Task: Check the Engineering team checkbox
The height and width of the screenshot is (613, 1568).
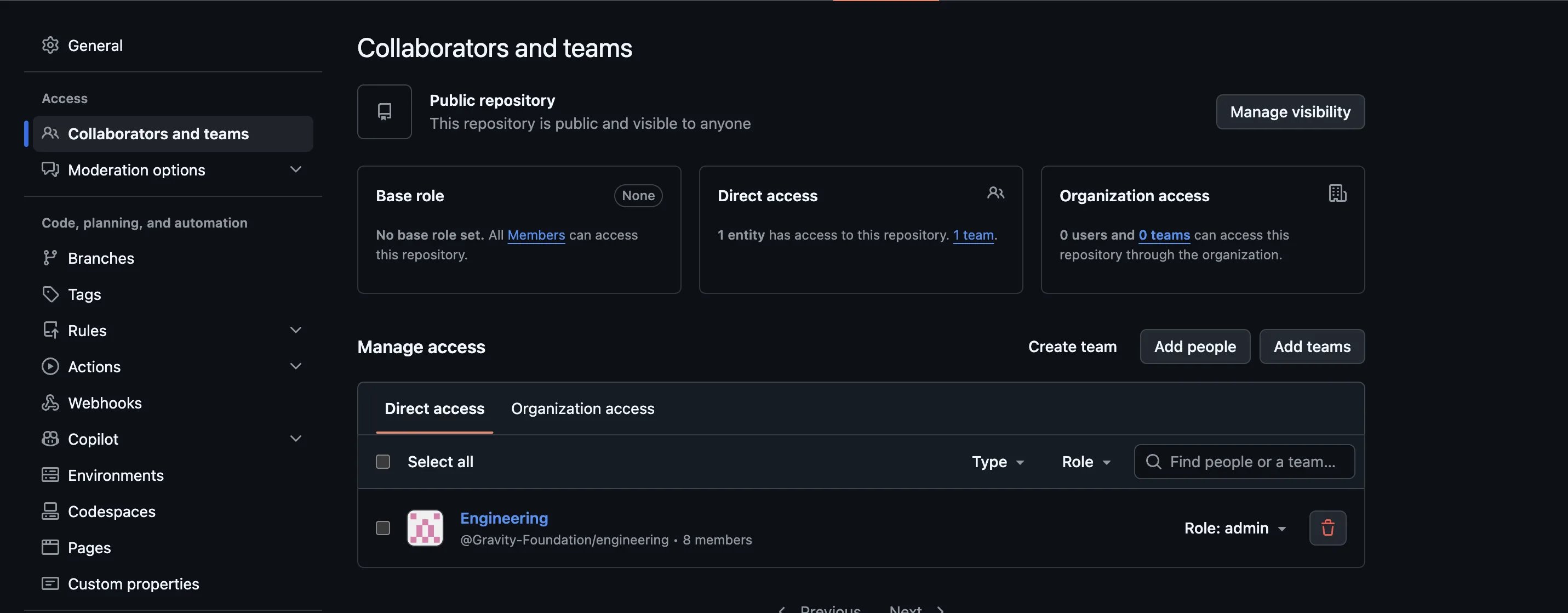Action: click(383, 527)
